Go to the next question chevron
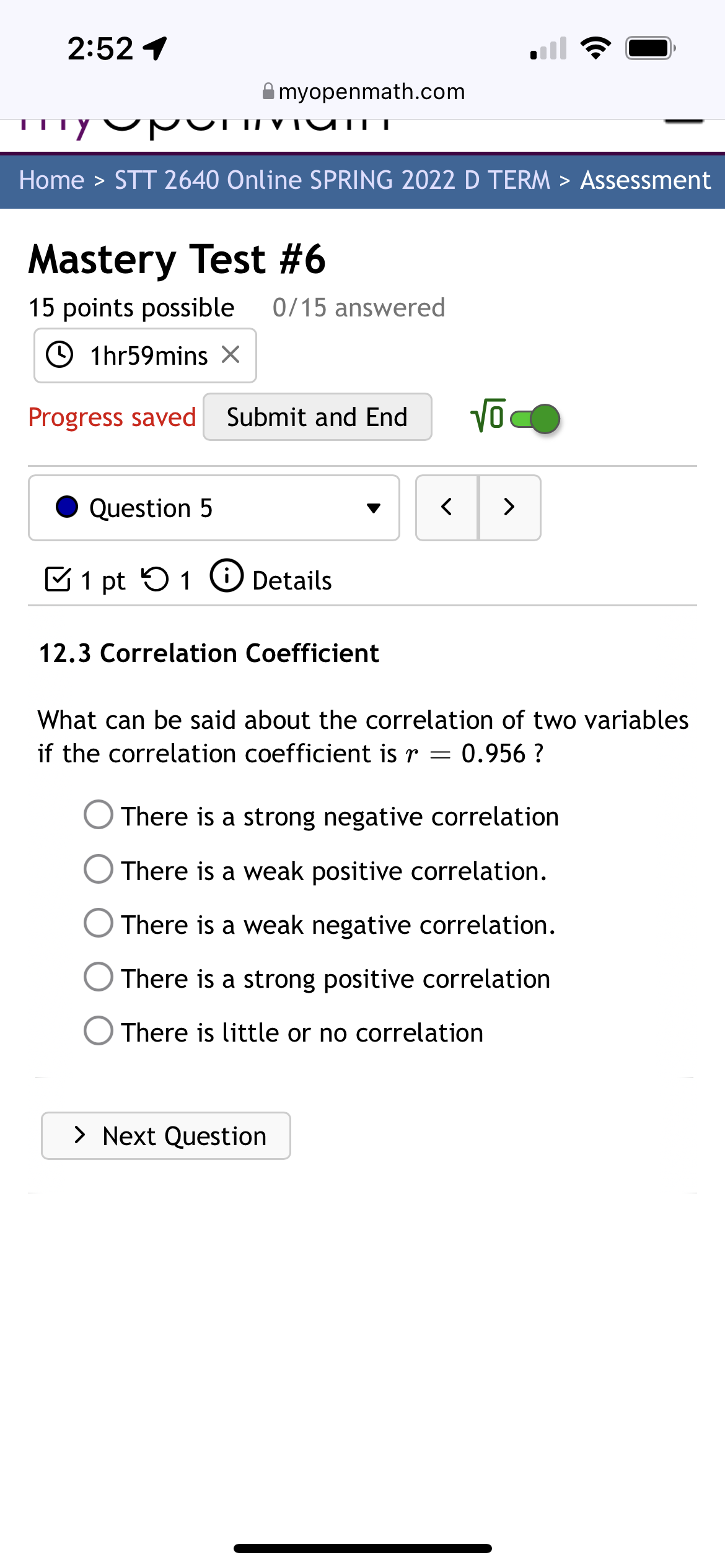 [509, 507]
